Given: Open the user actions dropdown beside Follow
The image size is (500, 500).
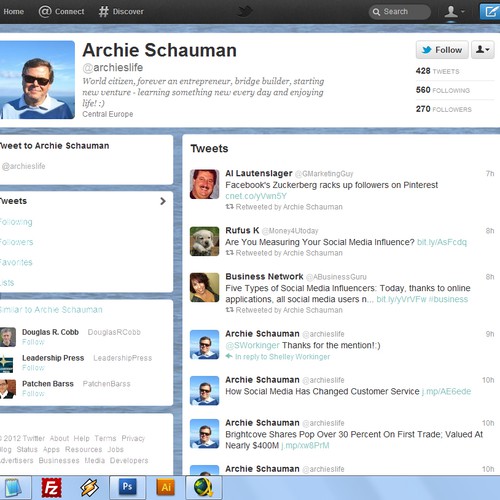Looking at the screenshot, I should pyautogui.click(x=483, y=50).
